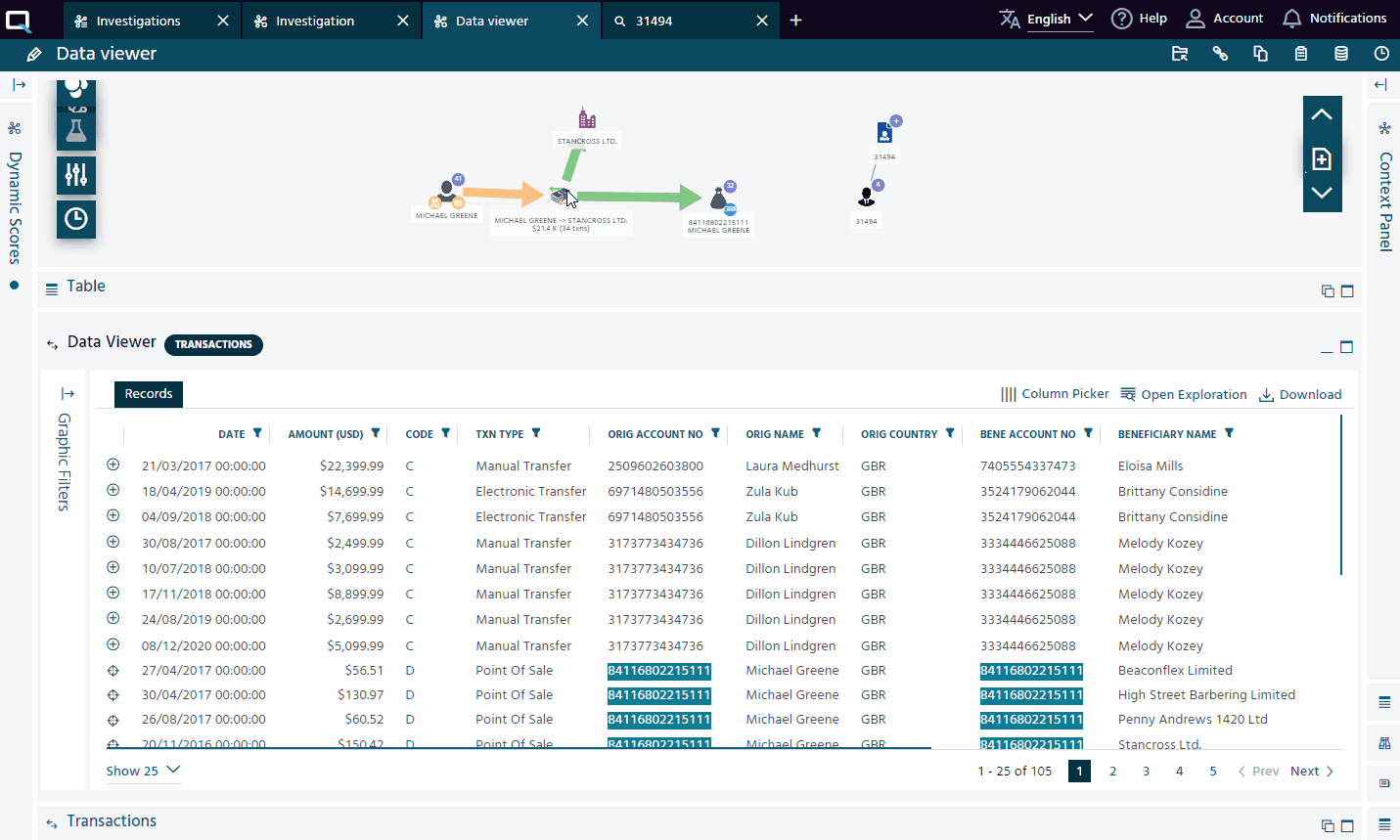This screenshot has height=840, width=1400.
Task: Click the Download button for transaction records
Action: pyautogui.click(x=1301, y=394)
